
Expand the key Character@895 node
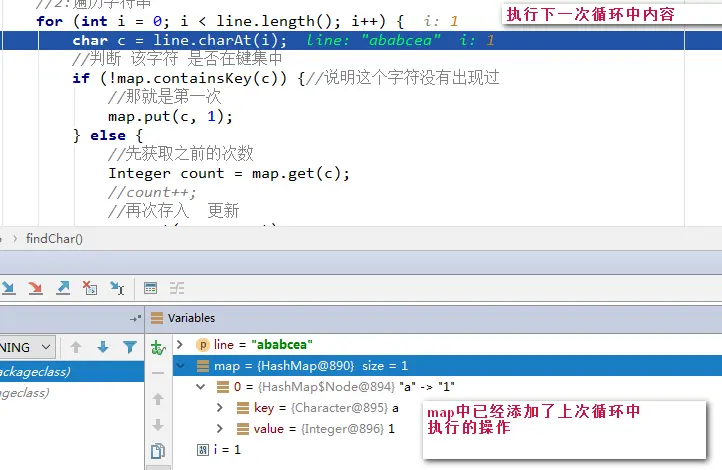point(220,407)
